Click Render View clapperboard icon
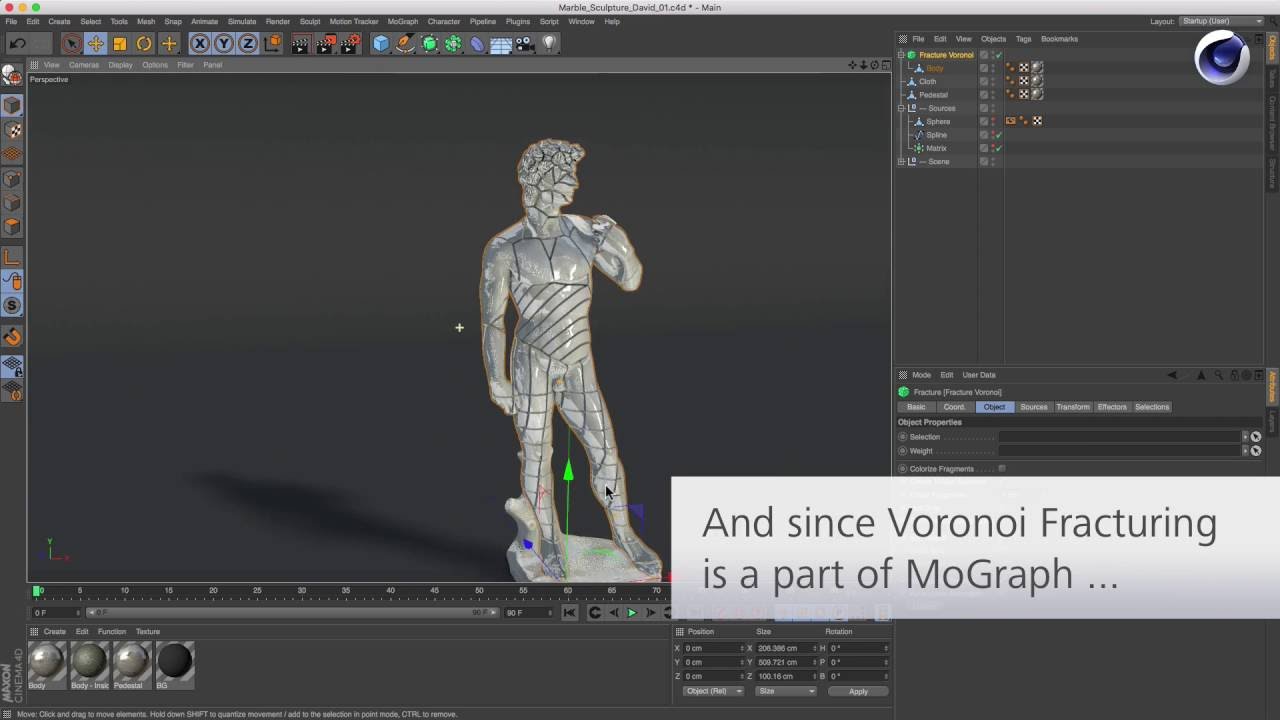Screen dimensions: 1280x720 [301, 43]
